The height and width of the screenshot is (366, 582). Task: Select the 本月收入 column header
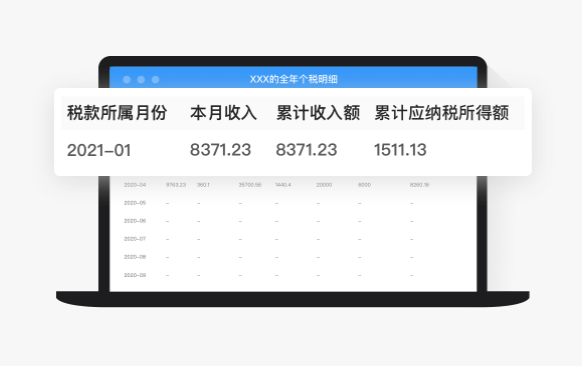point(223,113)
